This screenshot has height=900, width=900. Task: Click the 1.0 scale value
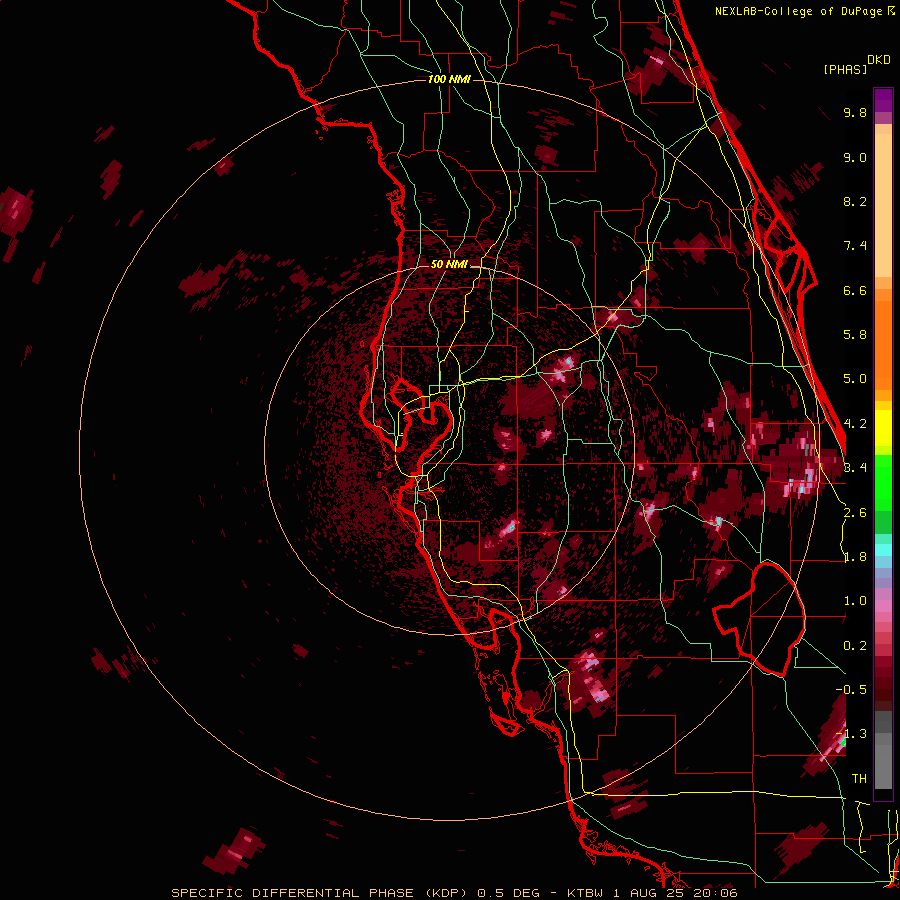(855, 601)
